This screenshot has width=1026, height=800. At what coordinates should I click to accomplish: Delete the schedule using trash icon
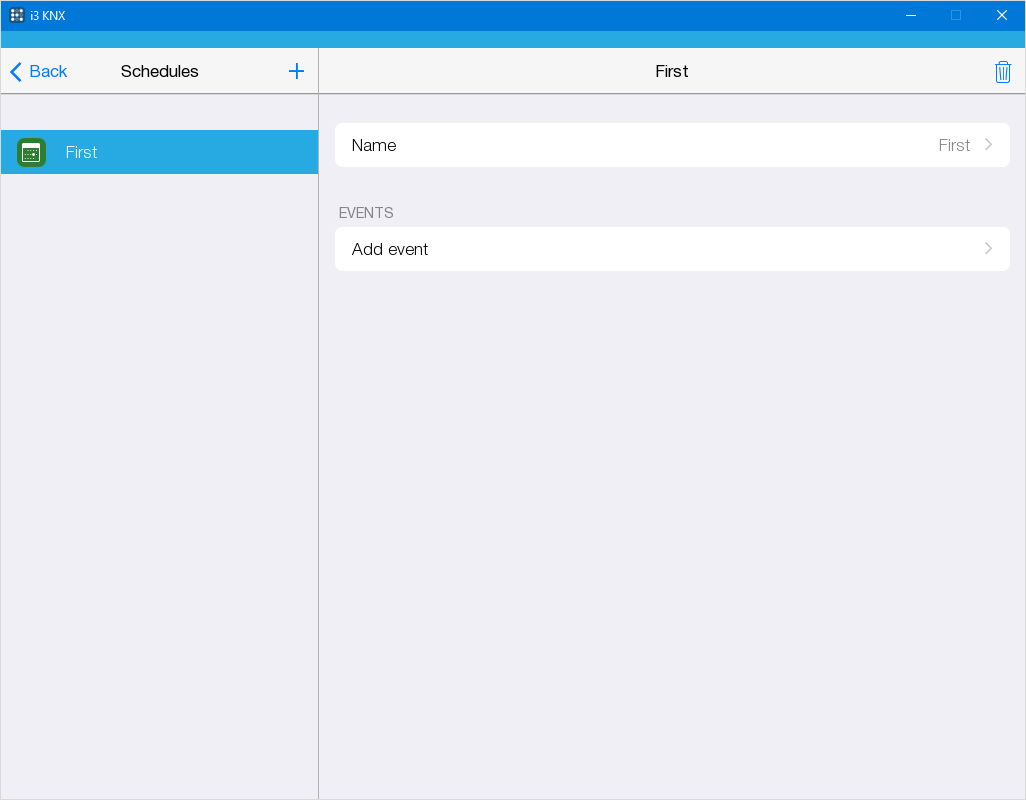(x=1002, y=72)
